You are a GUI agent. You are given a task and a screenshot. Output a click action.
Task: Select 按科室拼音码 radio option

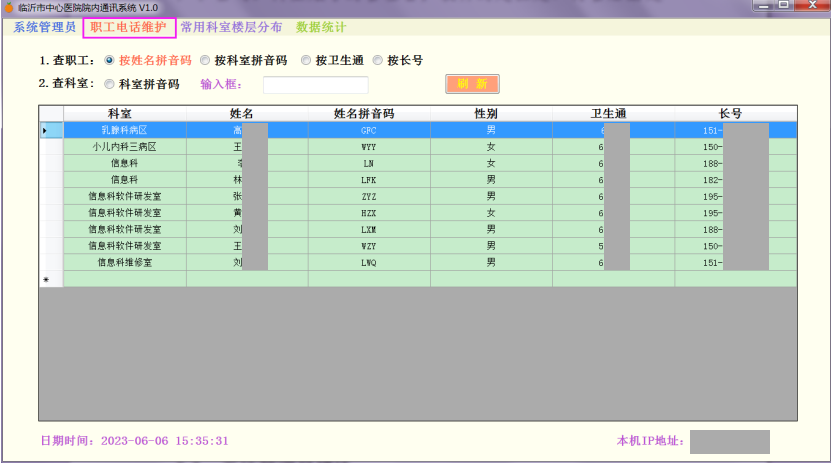[x=206, y=60]
